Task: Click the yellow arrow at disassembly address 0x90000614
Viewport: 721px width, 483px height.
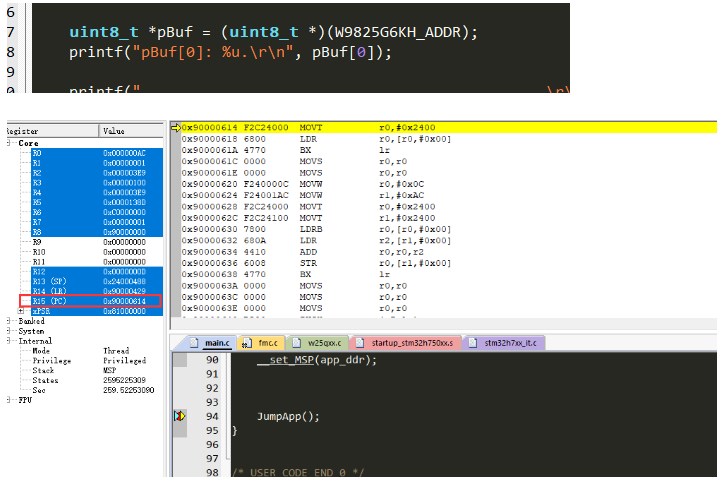Action: (x=175, y=128)
